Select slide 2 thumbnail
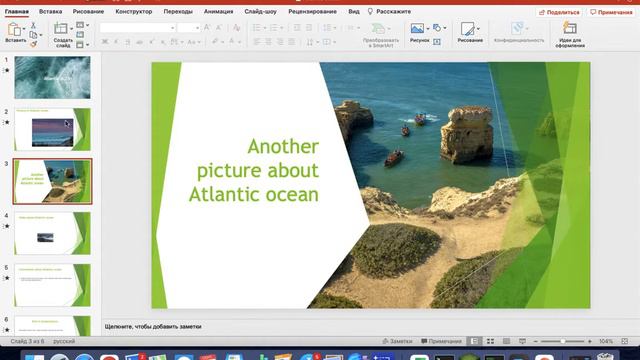This screenshot has width=640, height=360. 52,129
